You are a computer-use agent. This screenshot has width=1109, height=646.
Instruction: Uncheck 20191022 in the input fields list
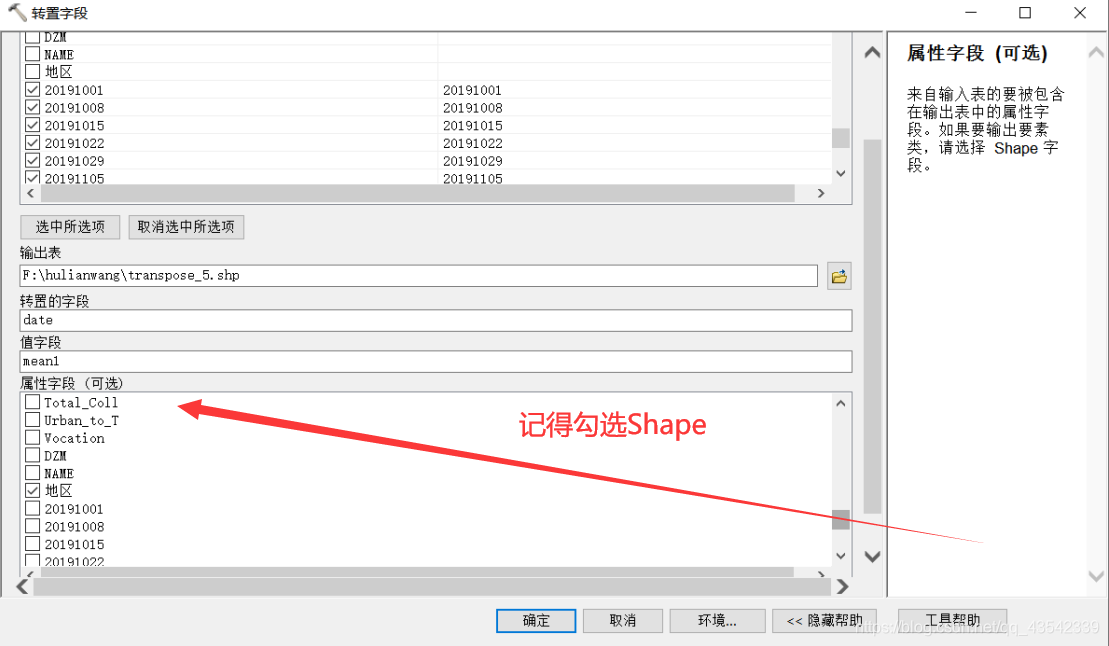click(33, 143)
